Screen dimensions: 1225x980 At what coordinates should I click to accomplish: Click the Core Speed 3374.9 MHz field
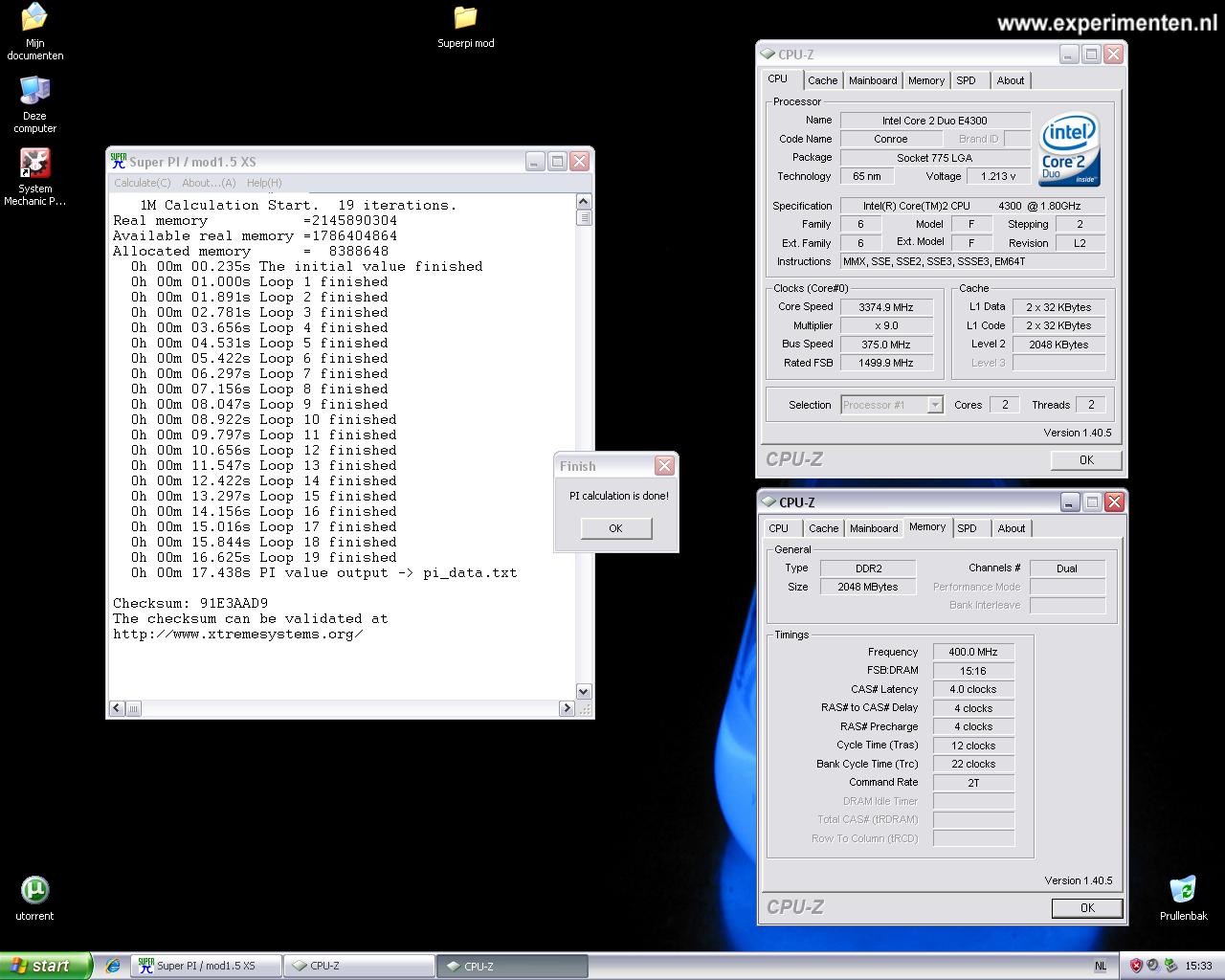tap(886, 307)
